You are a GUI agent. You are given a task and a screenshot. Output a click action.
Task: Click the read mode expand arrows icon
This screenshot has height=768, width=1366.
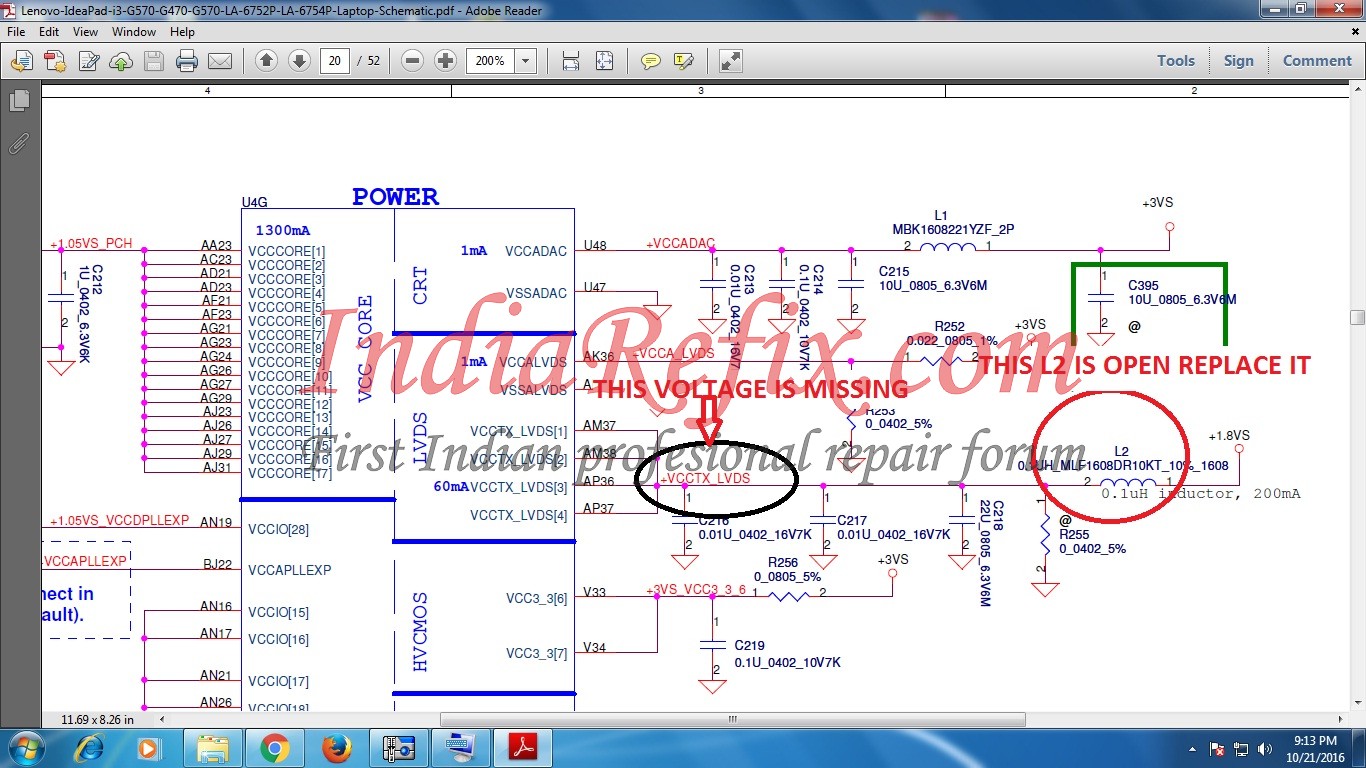pos(731,61)
